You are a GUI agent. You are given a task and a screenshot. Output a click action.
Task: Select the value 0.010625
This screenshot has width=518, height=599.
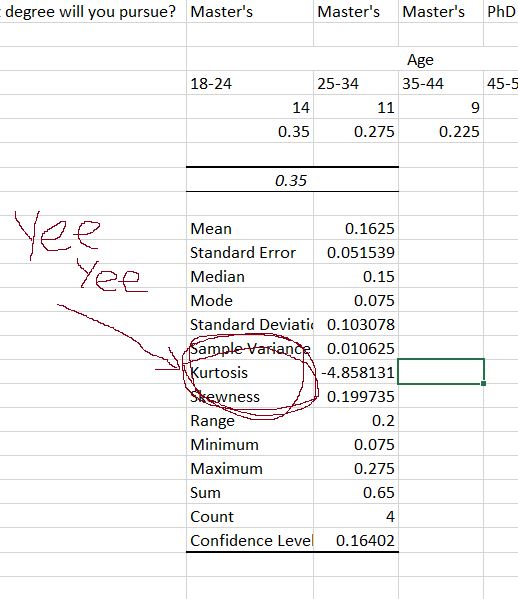coord(356,348)
